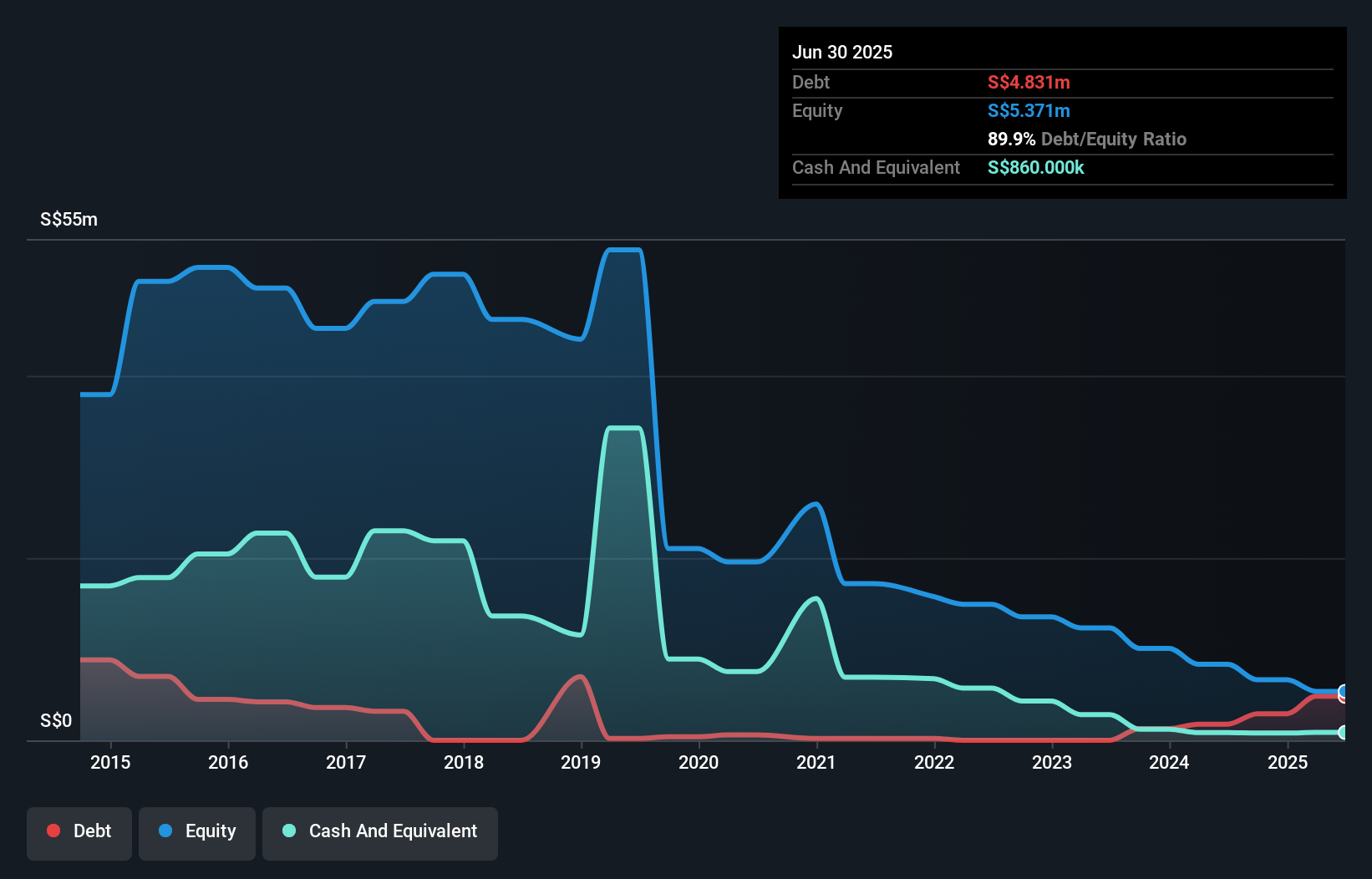Click the red Debt value S$4.831m
This screenshot has height=879, width=1372.
(1028, 82)
